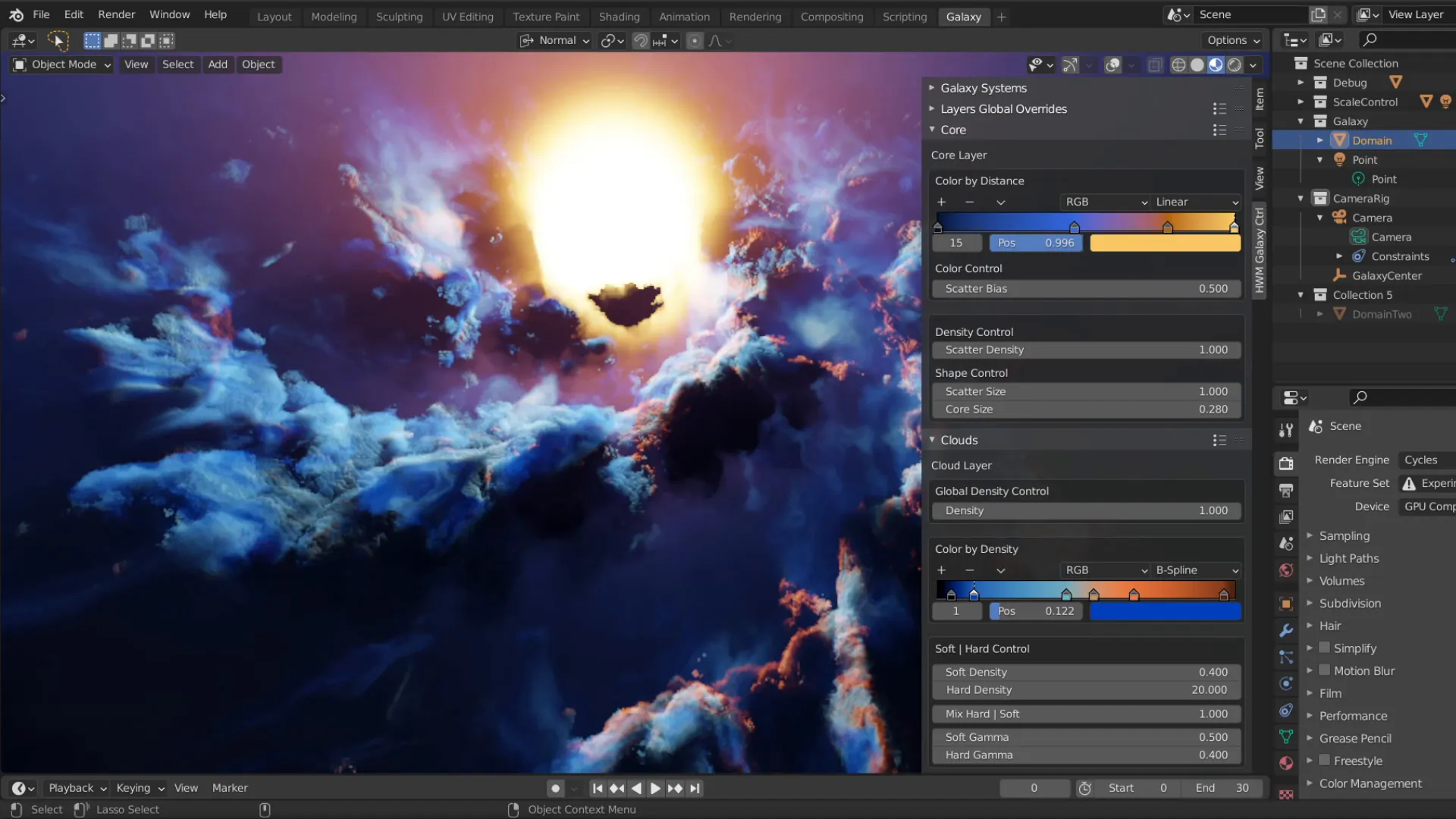Open the World properties tab icon
The width and height of the screenshot is (1456, 819).
tap(1286, 570)
